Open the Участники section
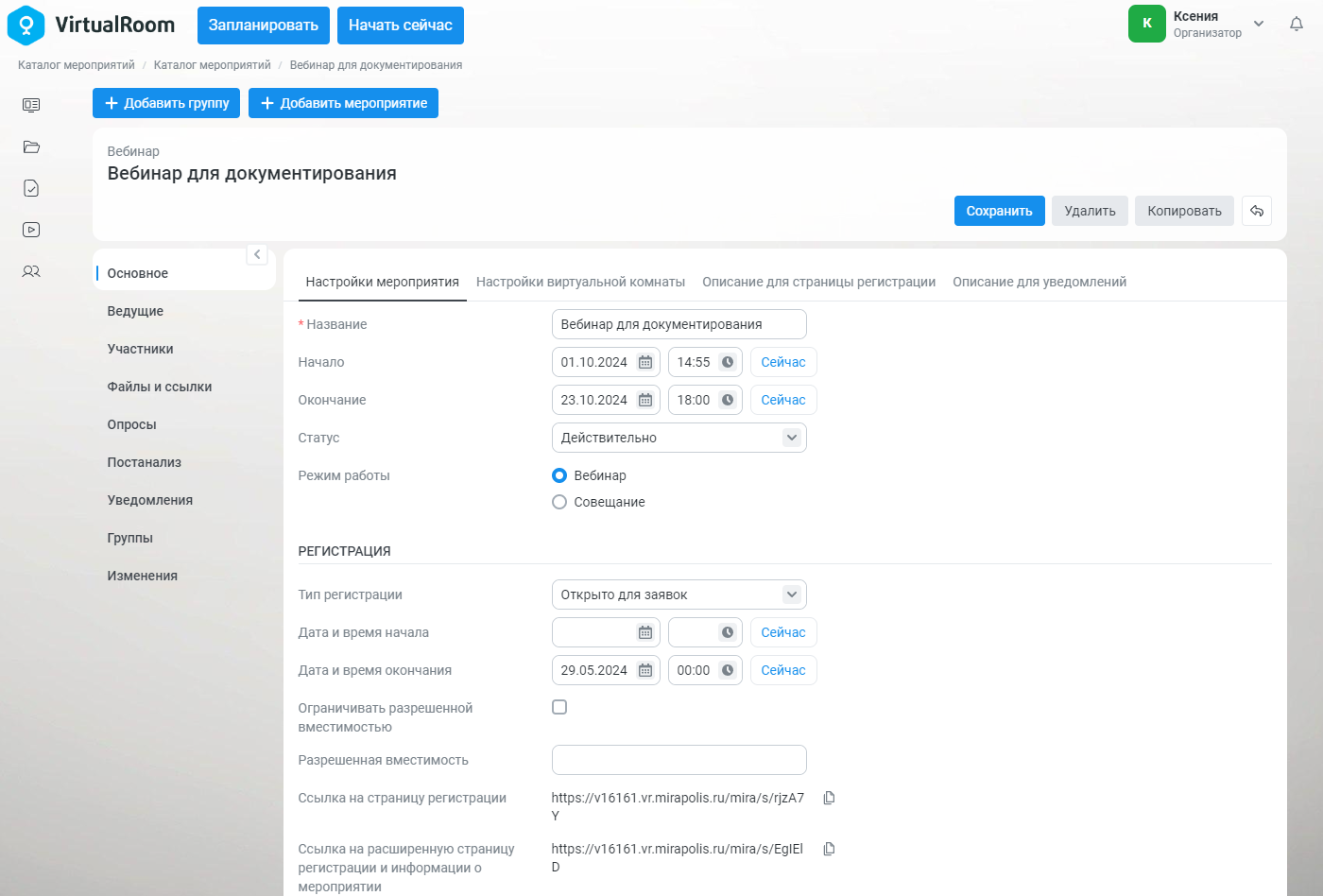The height and width of the screenshot is (896, 1323). tap(141, 349)
